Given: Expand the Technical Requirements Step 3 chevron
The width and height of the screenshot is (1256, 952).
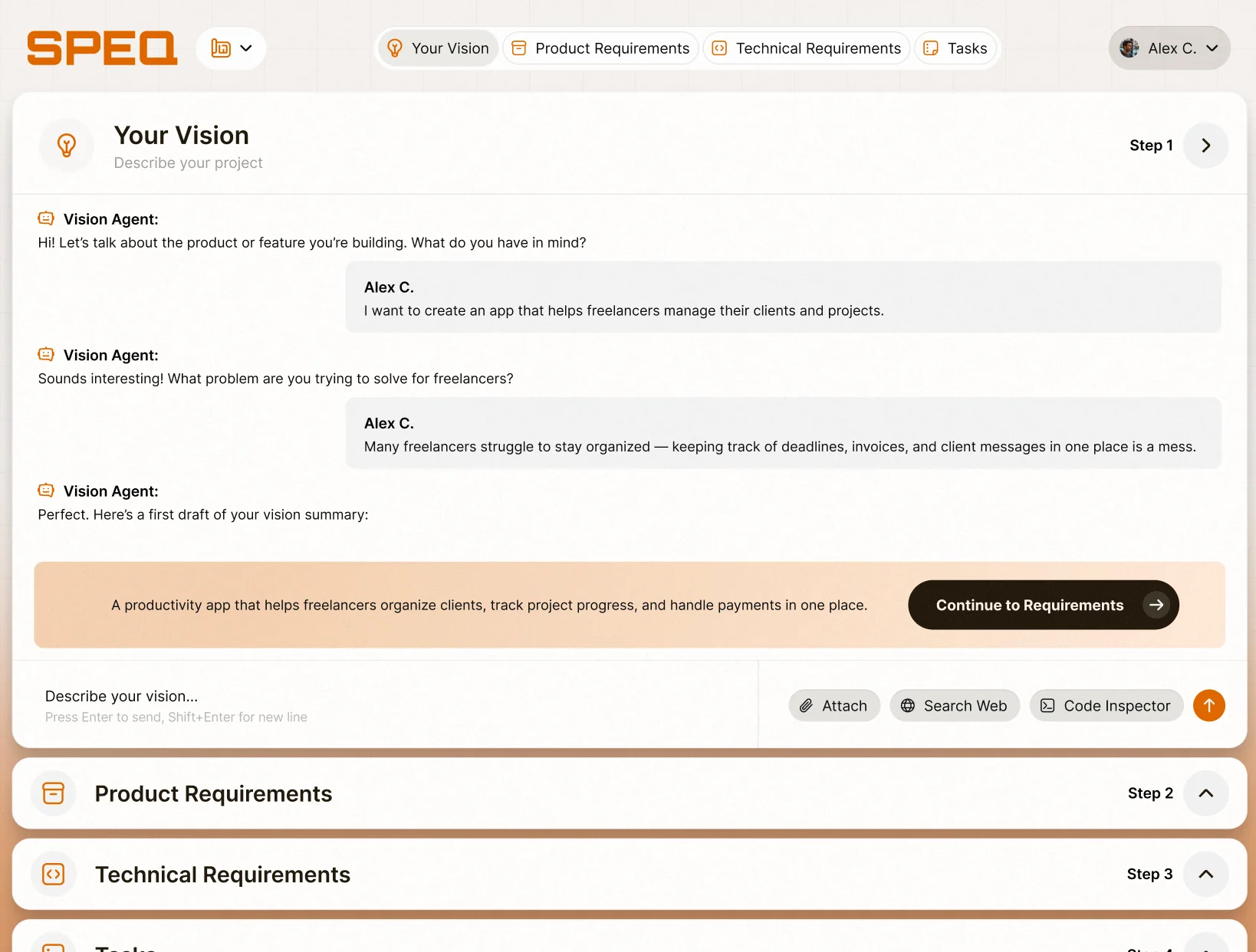Looking at the screenshot, I should click(1205, 874).
